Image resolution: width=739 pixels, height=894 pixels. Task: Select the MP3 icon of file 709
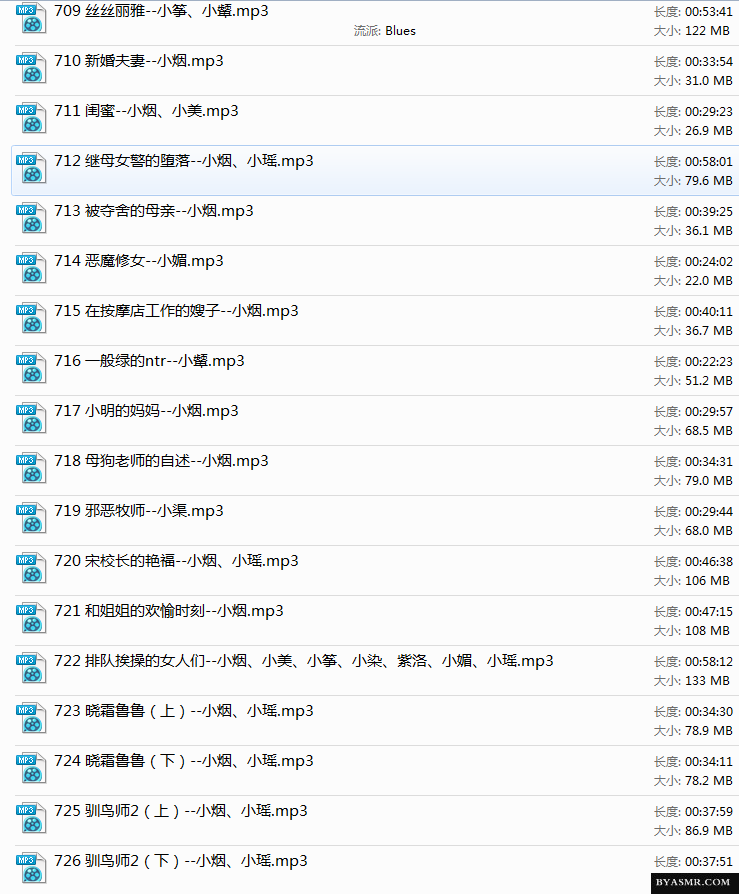pos(31,18)
